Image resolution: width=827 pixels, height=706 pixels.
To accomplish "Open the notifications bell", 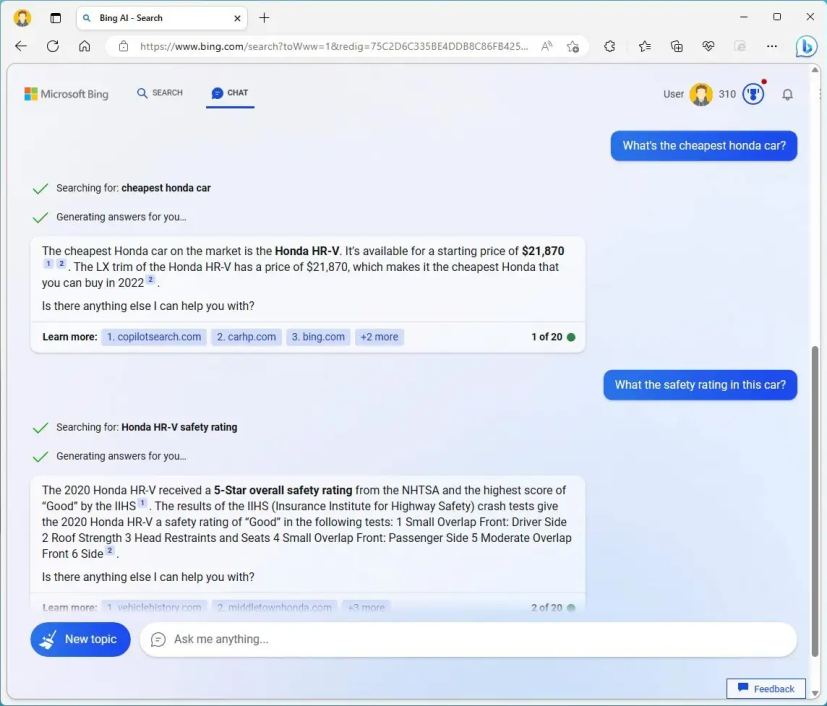I will tap(787, 94).
